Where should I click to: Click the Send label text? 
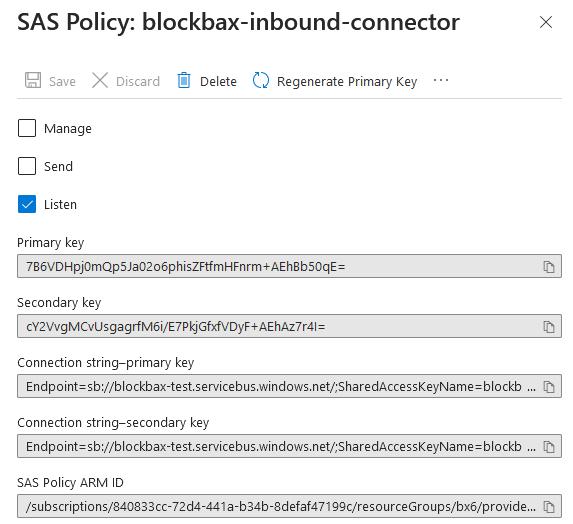coord(58,167)
